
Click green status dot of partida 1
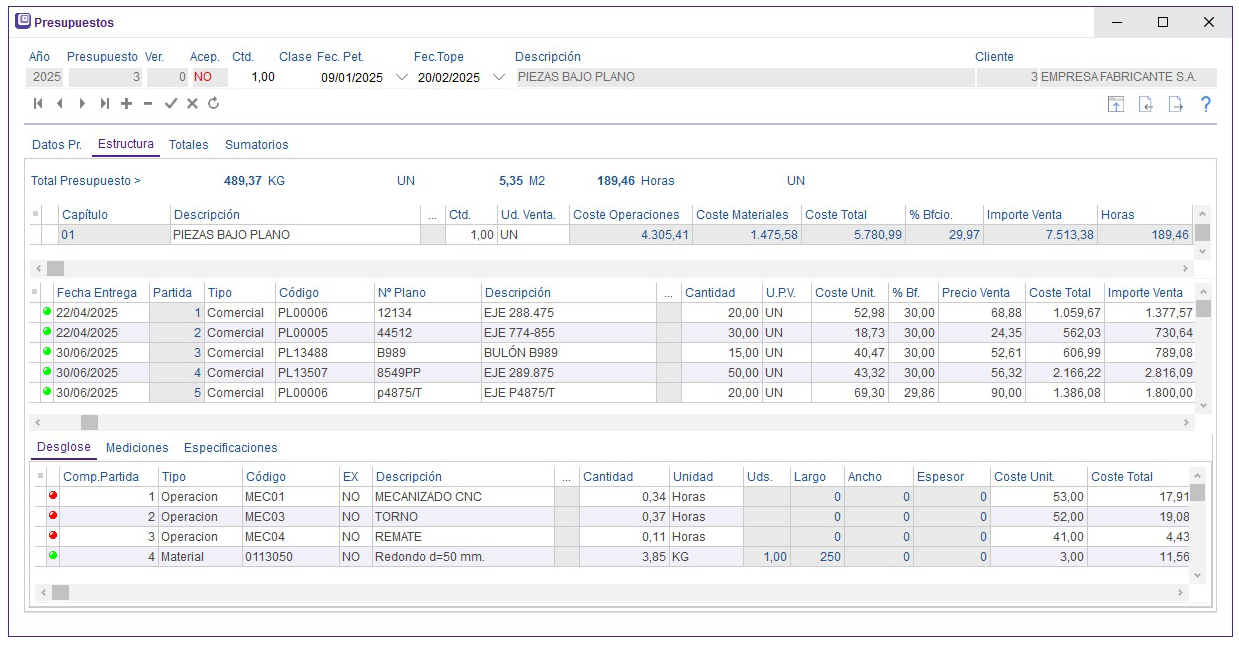click(46, 313)
